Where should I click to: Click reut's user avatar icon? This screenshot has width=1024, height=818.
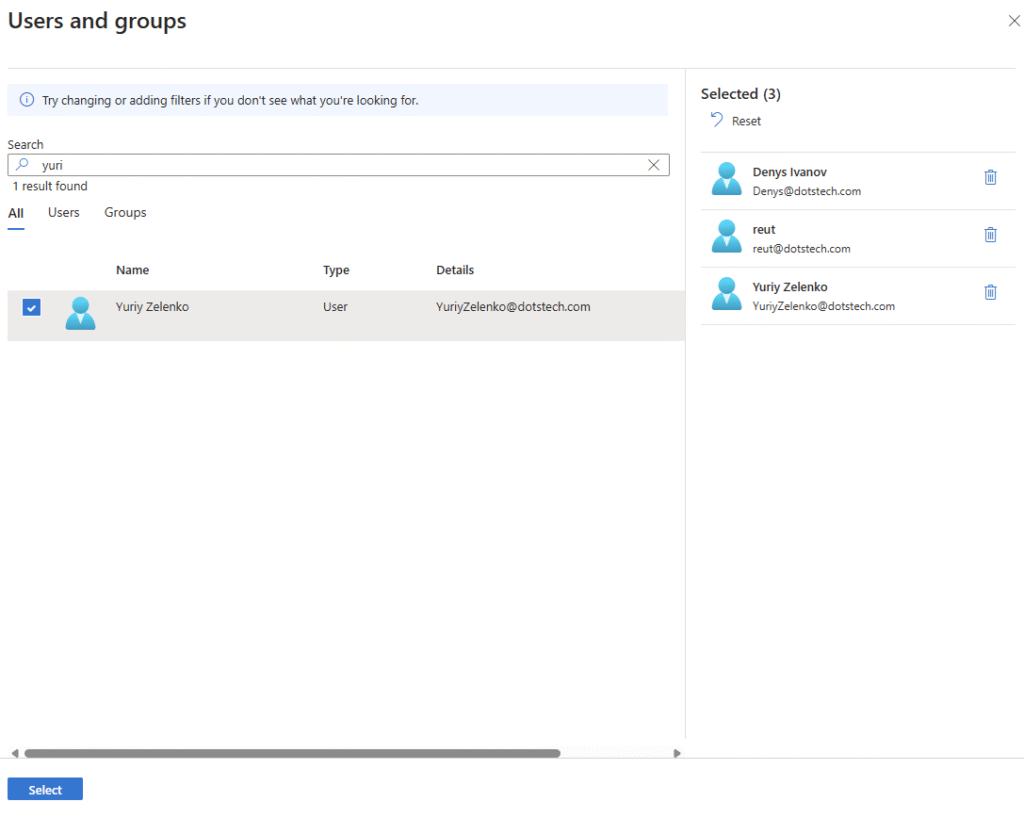726,237
